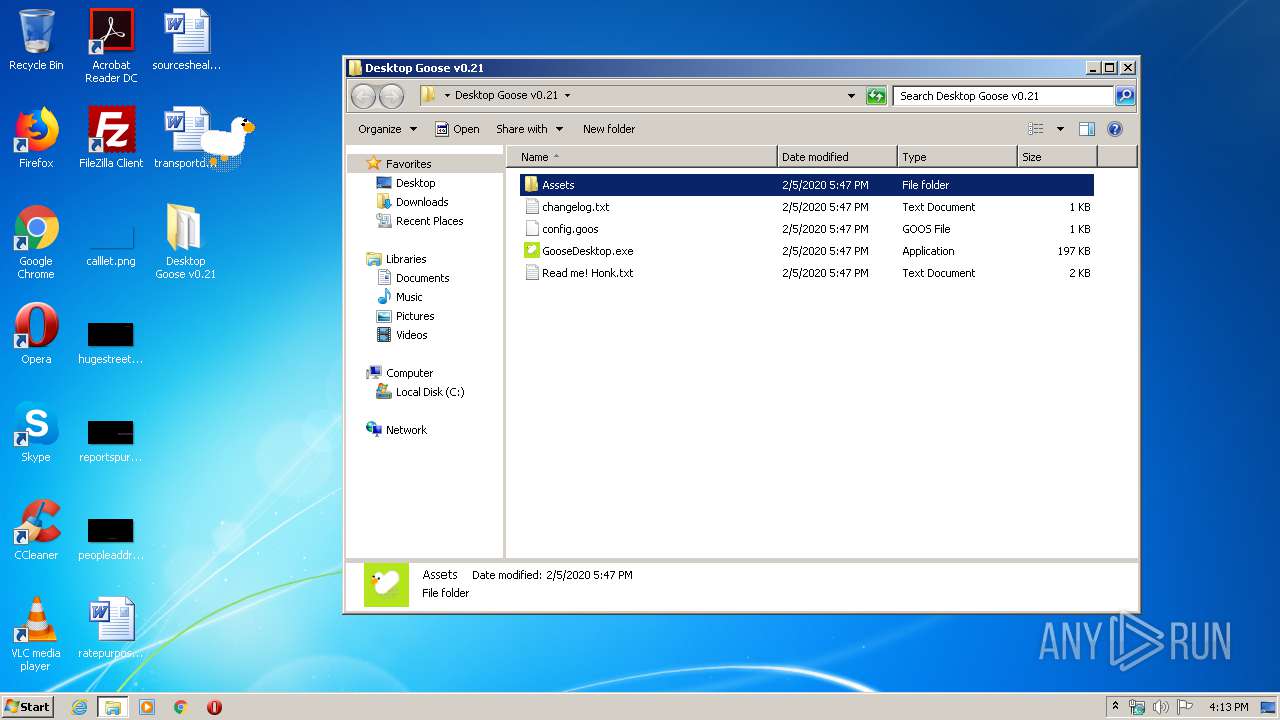Open Explorer Help question mark icon
Viewport: 1280px width, 720px height.
pos(1115,129)
